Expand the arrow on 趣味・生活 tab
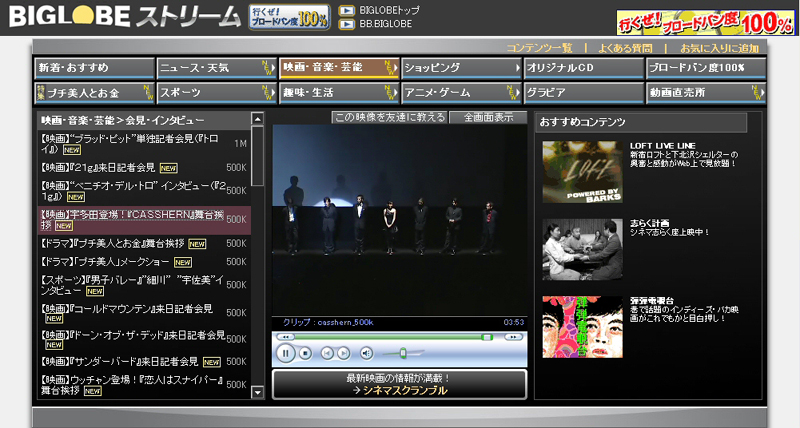 394,93
